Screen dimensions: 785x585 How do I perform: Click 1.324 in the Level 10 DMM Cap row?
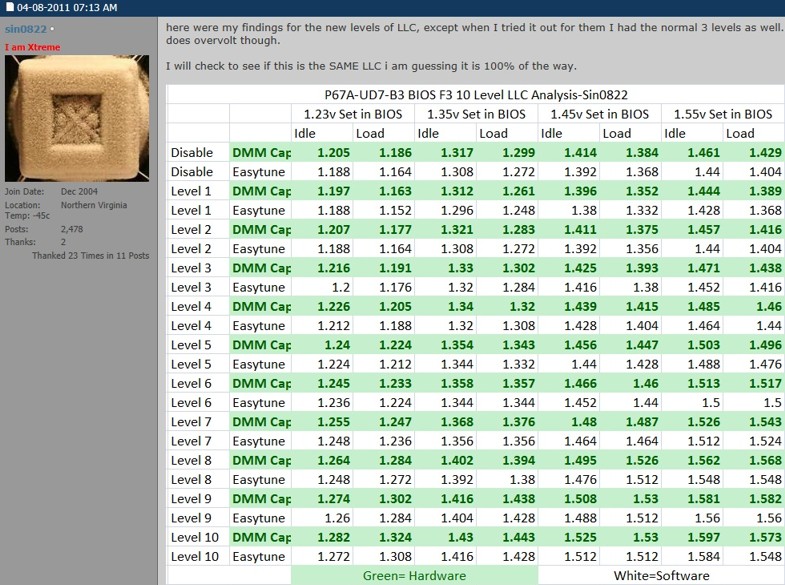395,538
